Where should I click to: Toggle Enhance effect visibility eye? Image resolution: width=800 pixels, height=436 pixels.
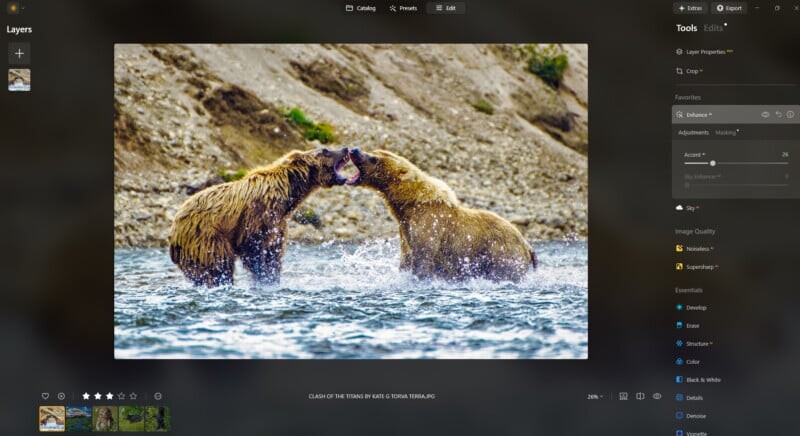pos(765,115)
